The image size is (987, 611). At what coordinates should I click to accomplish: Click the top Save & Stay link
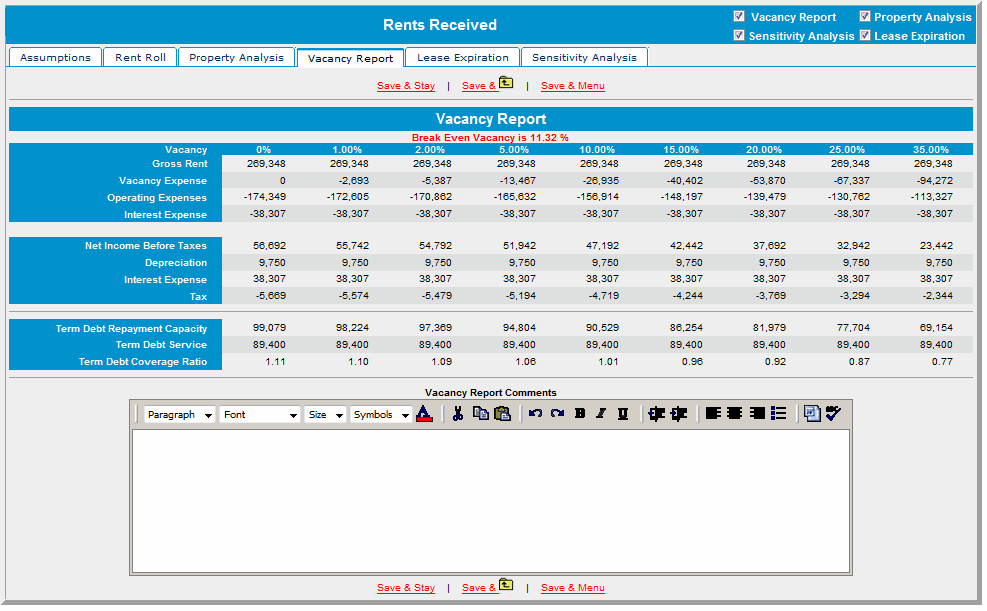coord(406,86)
